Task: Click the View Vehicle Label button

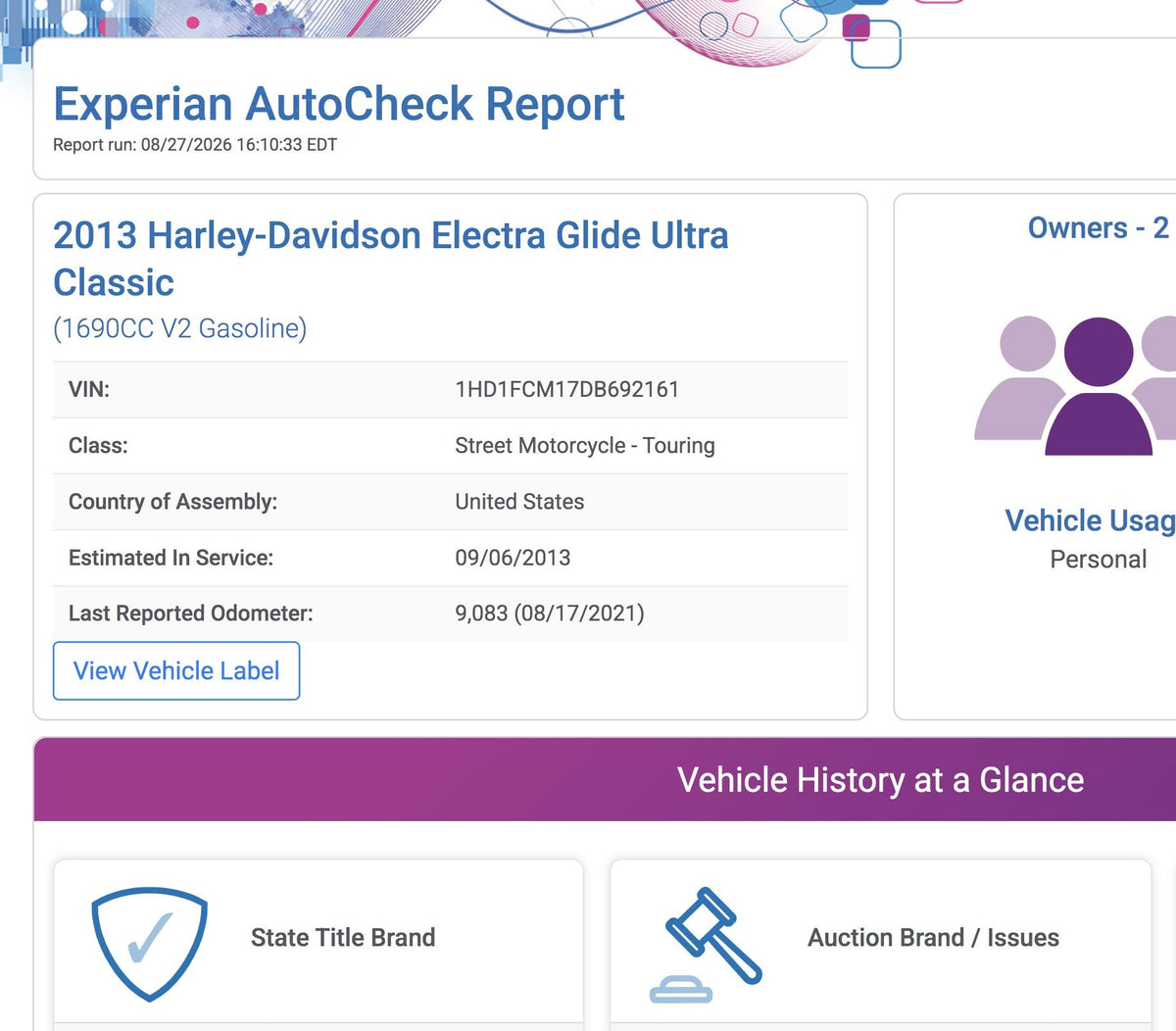Action: (x=176, y=671)
